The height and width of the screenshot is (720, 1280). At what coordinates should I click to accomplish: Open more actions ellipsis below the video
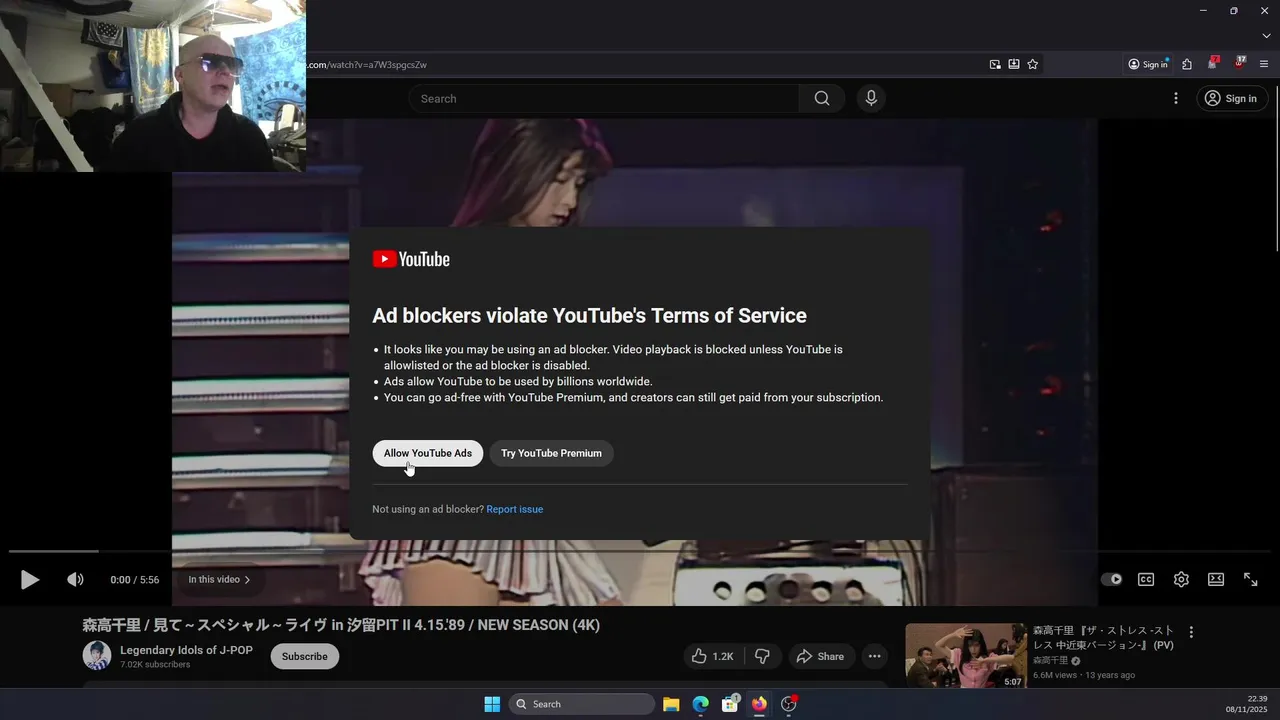(875, 656)
